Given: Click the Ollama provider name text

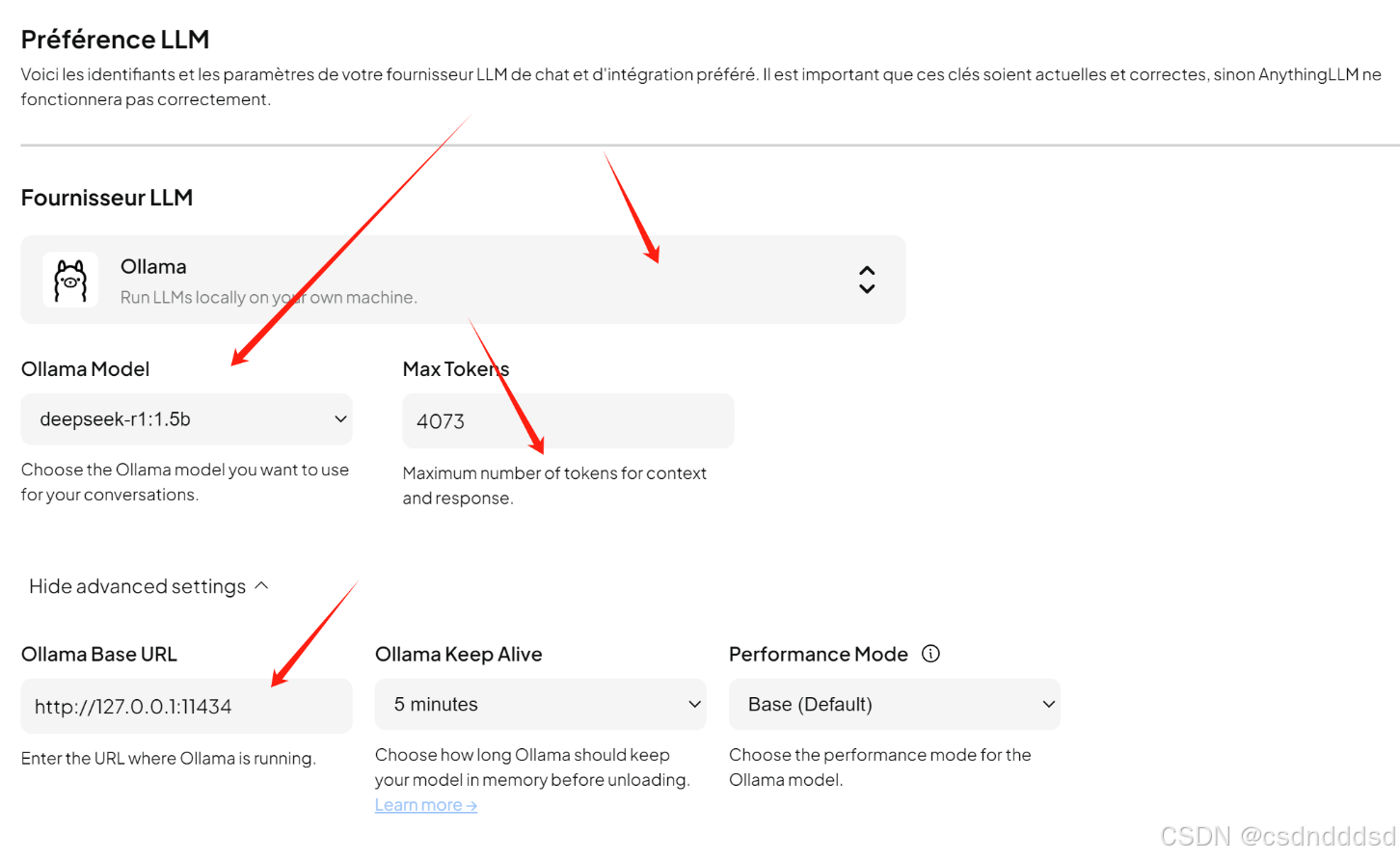Looking at the screenshot, I should [153, 267].
